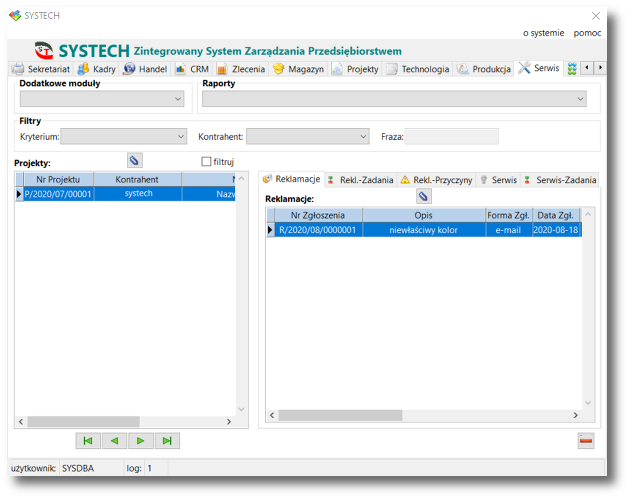This screenshot has width=630, height=499.
Task: Click the edit icon next to Projekty
Action: (x=135, y=161)
